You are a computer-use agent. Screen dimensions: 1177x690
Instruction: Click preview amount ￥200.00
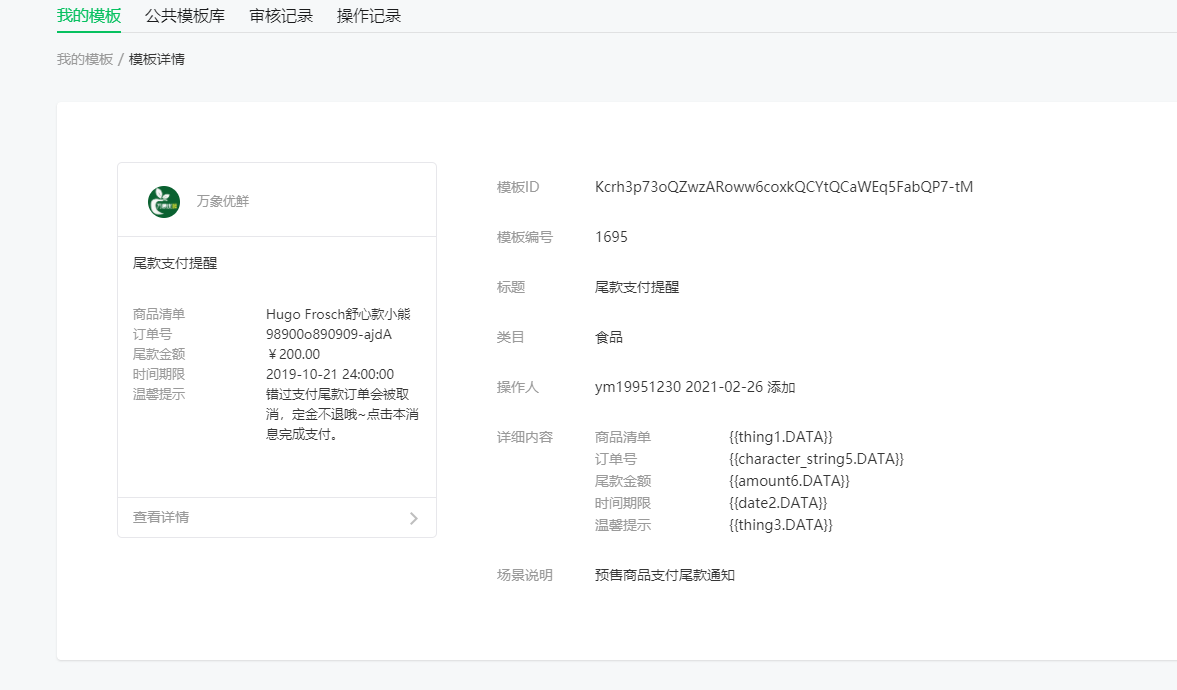point(293,354)
